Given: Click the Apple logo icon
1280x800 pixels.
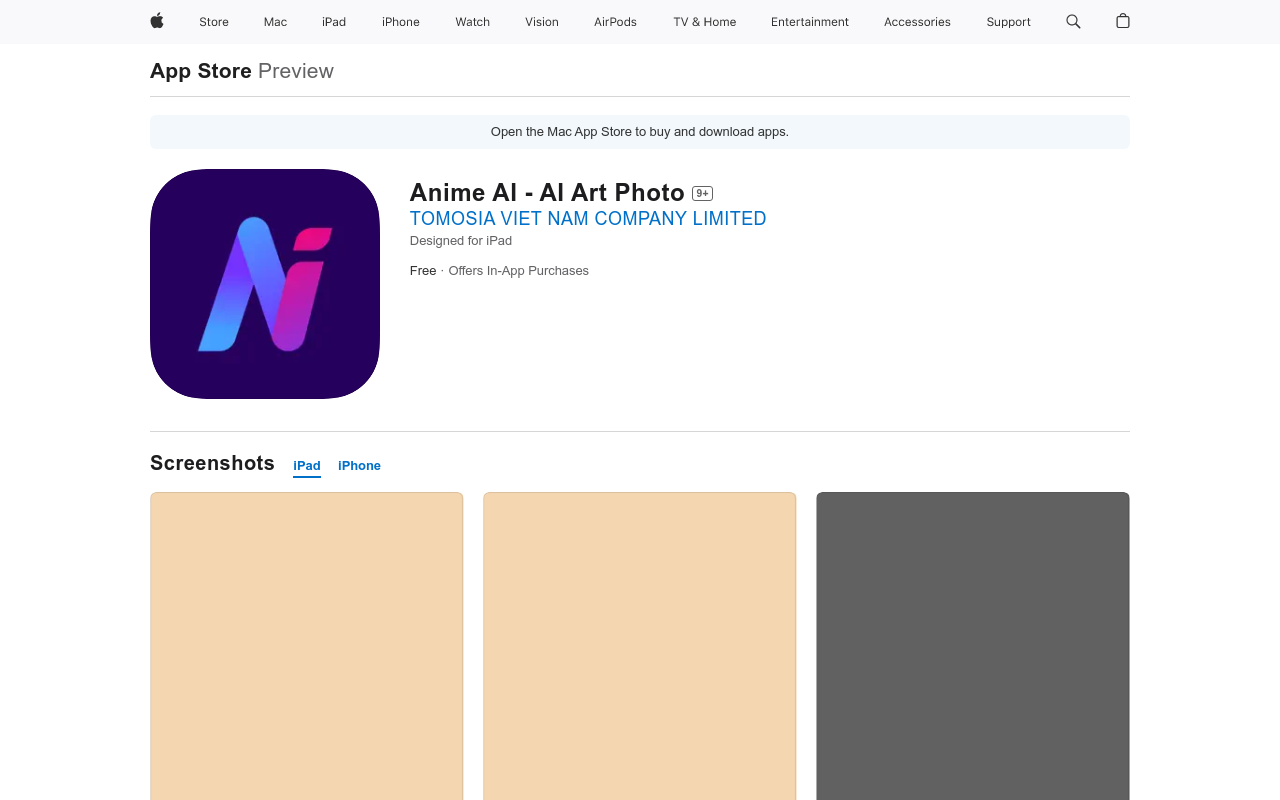Looking at the screenshot, I should tap(157, 21).
